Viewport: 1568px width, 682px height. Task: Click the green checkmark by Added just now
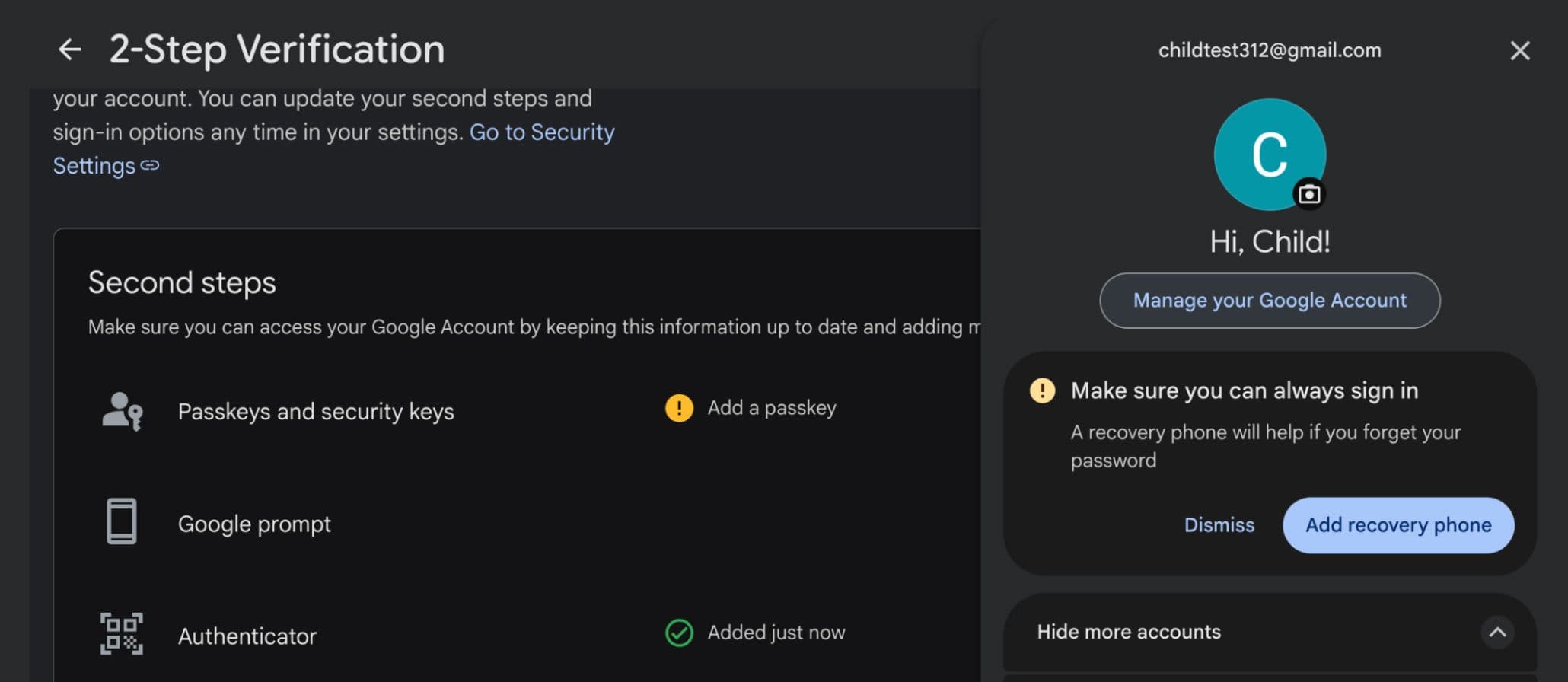click(679, 633)
